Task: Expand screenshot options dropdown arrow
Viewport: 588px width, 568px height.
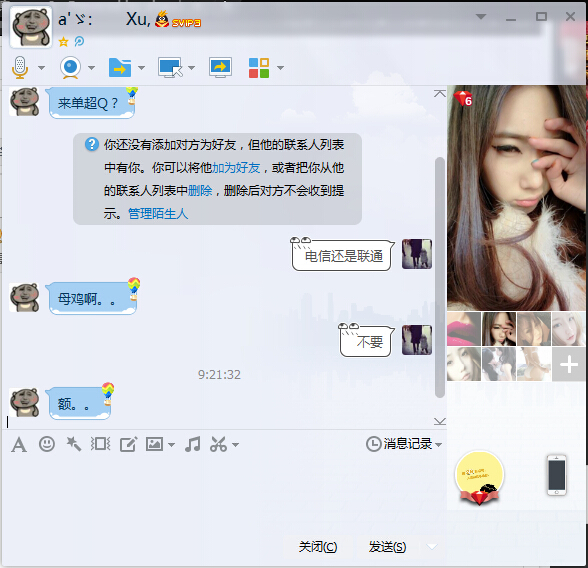Action: pos(236,445)
